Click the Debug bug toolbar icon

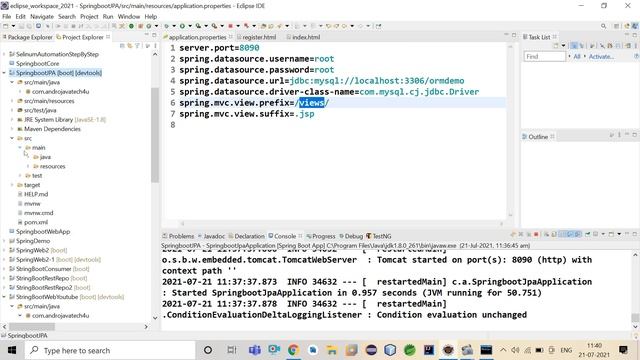tap(167, 26)
